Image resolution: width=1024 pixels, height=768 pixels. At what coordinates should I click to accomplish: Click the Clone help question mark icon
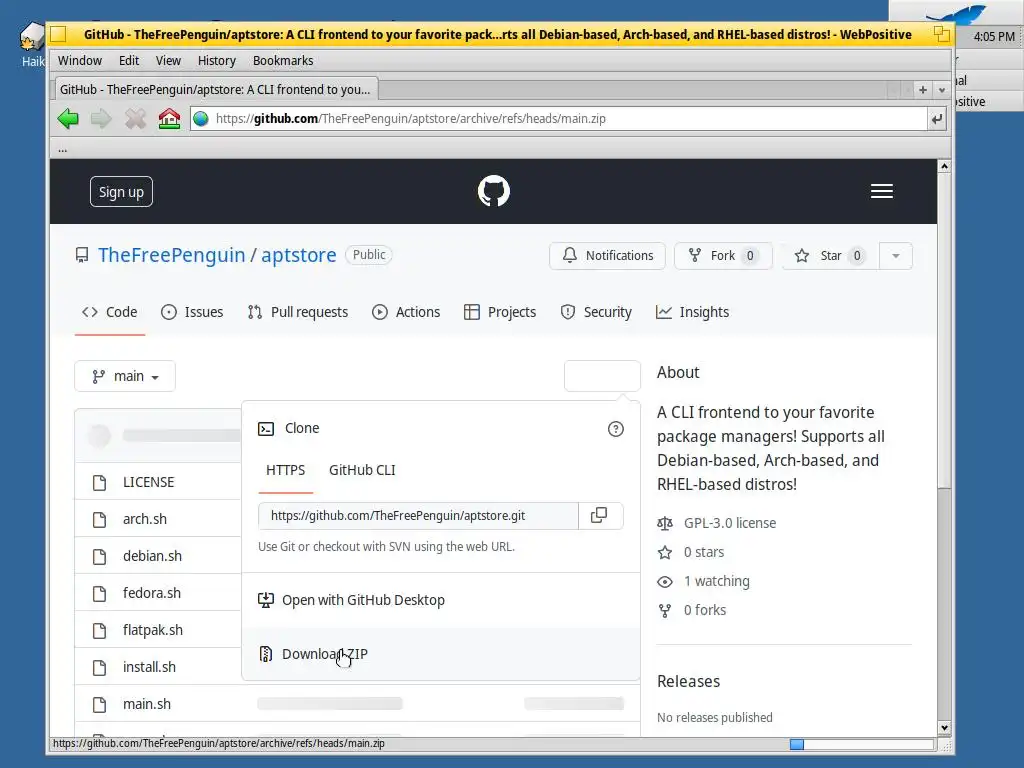(615, 429)
